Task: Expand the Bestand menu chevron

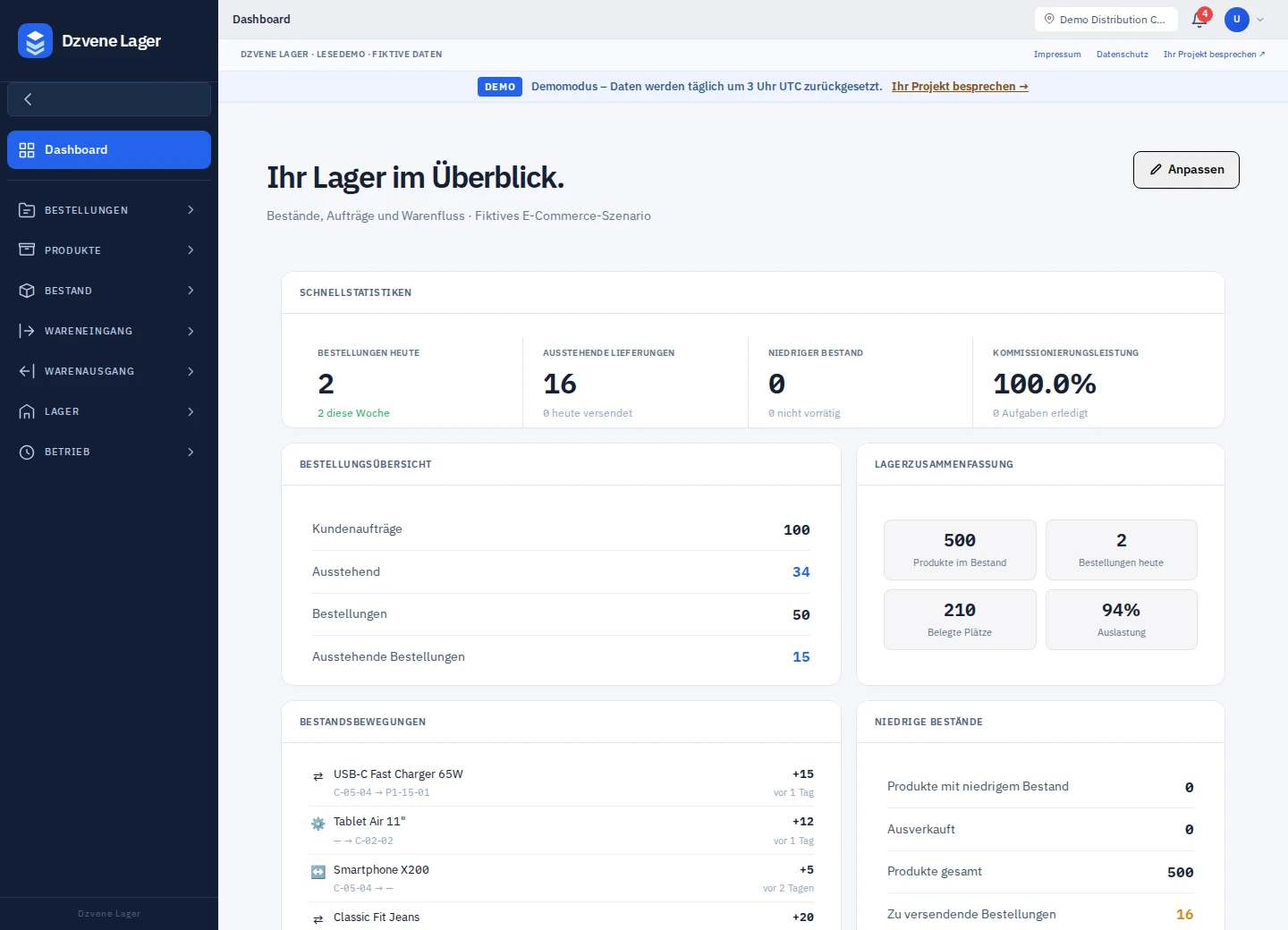Action: (x=191, y=291)
